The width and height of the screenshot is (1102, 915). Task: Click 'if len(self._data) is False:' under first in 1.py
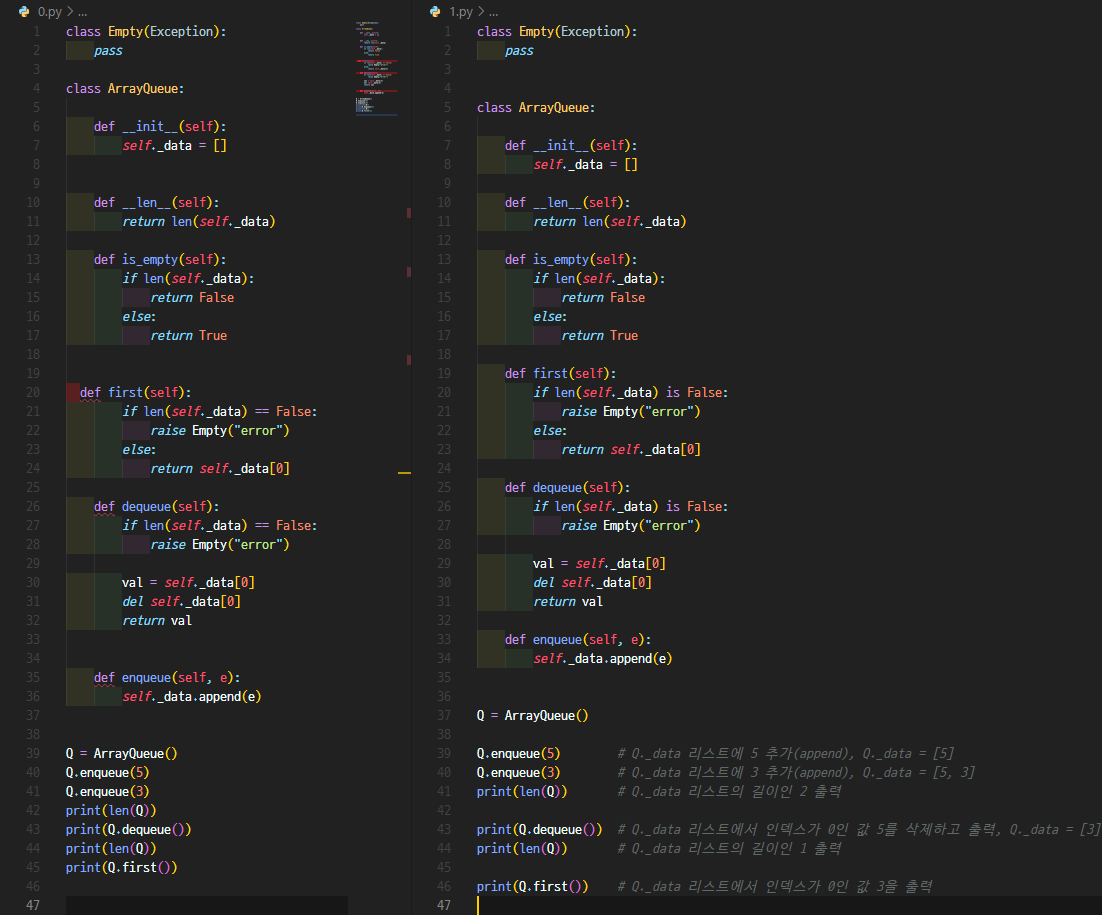coord(630,392)
